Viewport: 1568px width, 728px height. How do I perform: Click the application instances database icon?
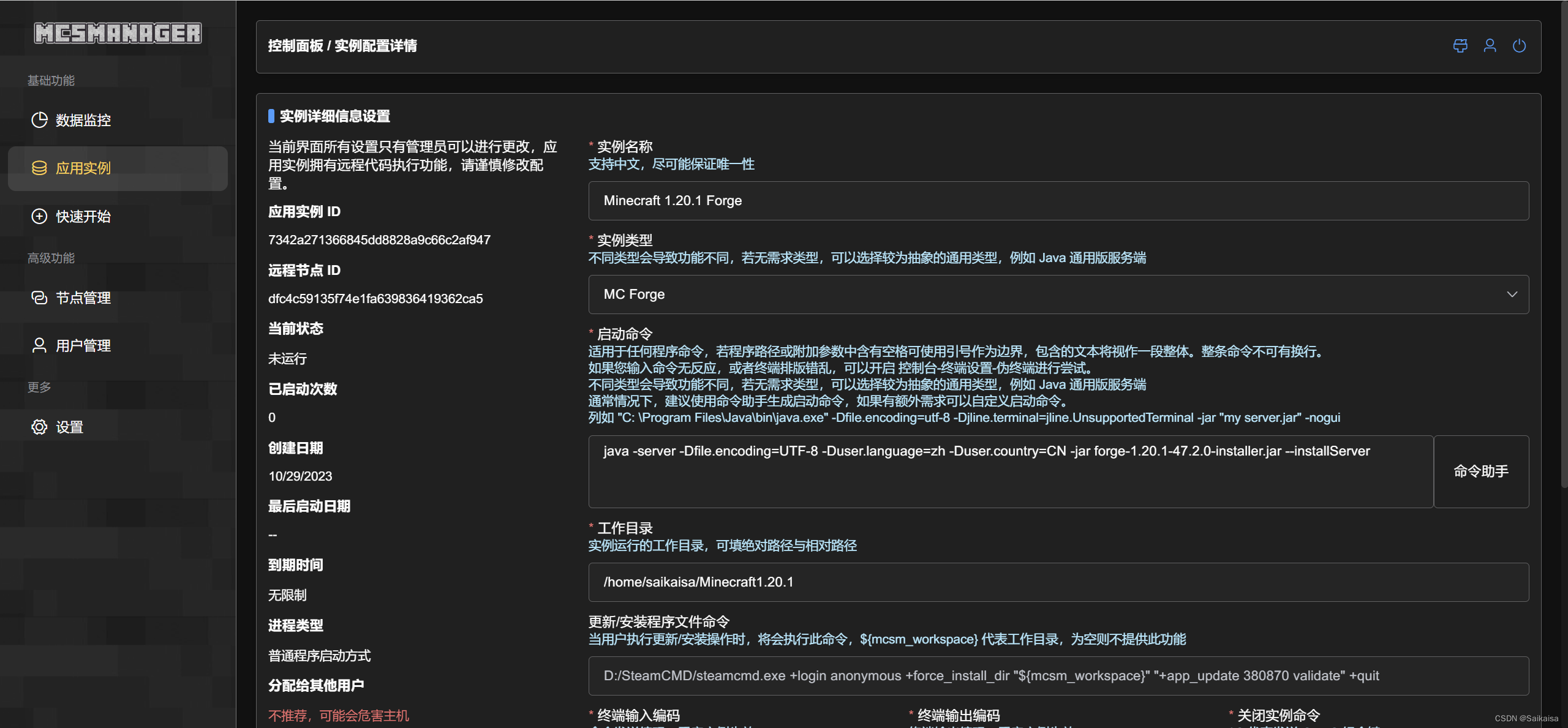39,168
